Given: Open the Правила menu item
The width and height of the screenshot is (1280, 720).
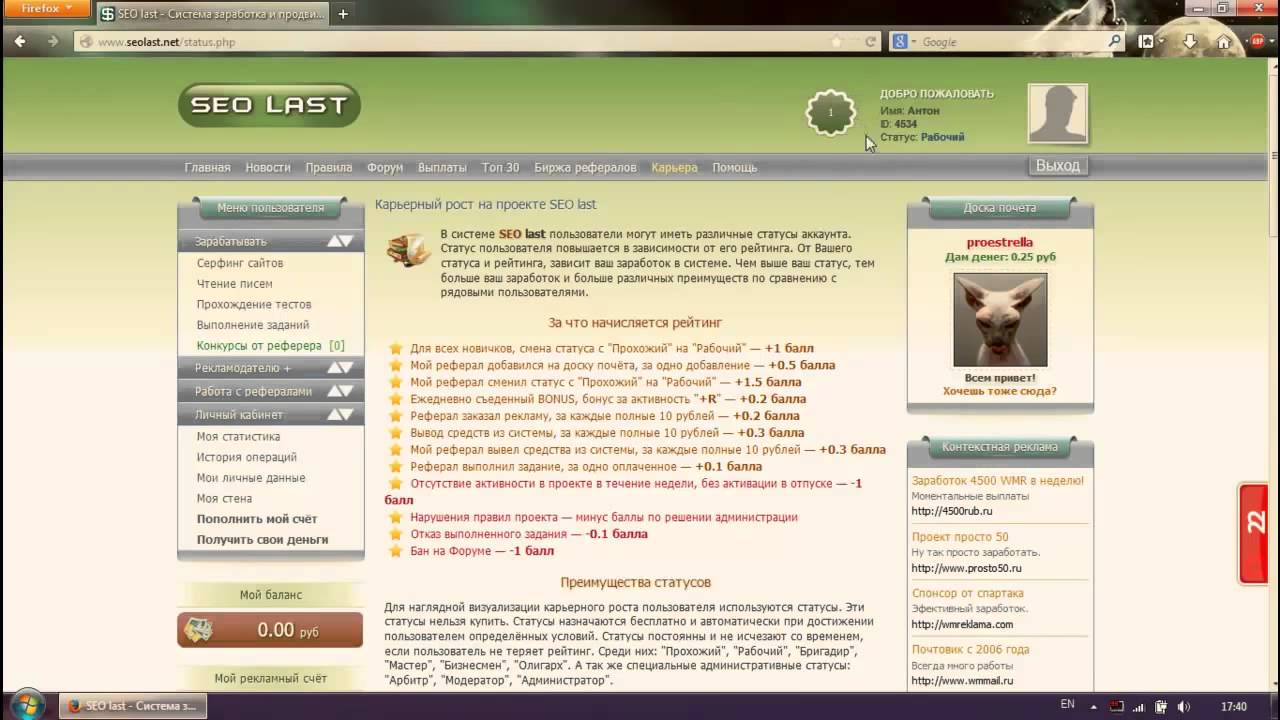Looking at the screenshot, I should coord(329,167).
